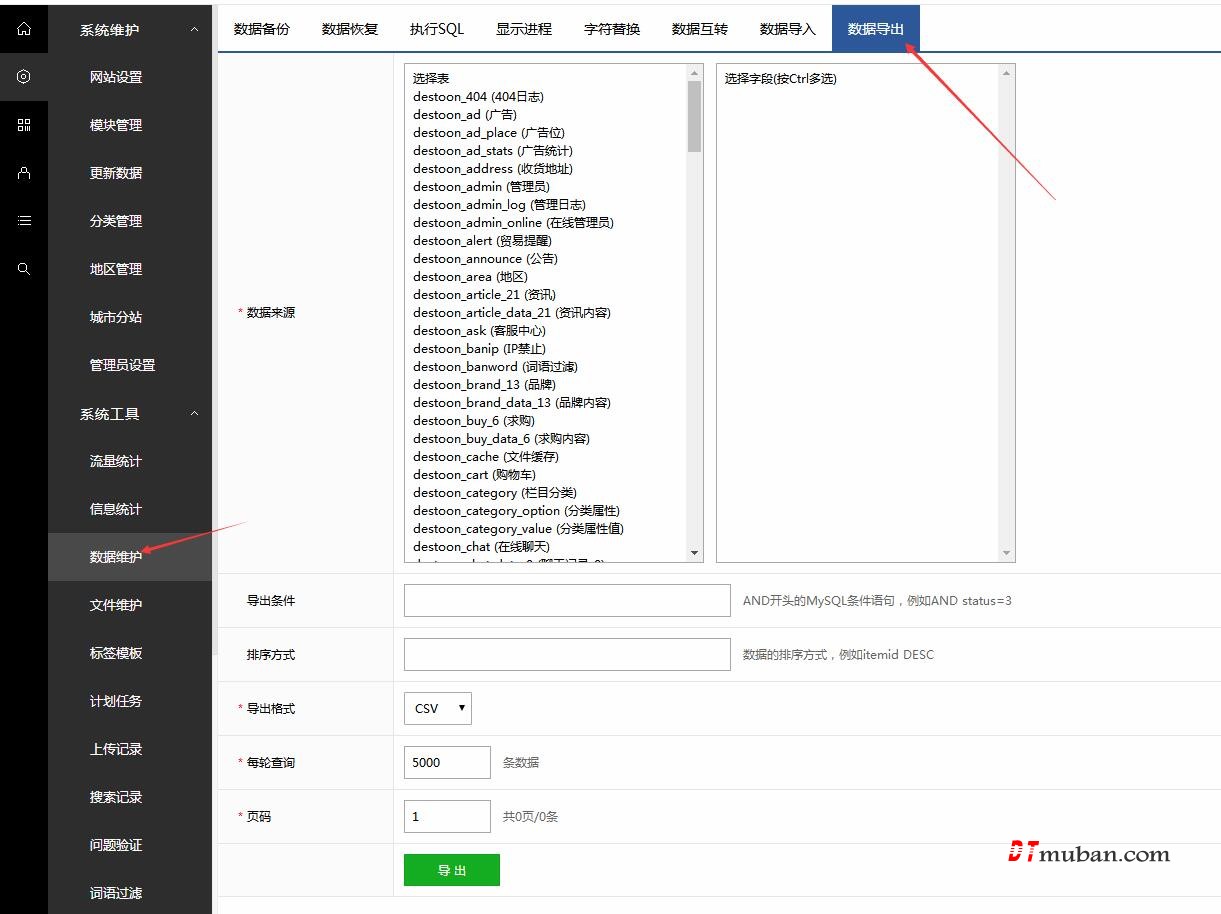Click the 导出条件 input field
Screen dimensions: 1221x914
[567, 601]
